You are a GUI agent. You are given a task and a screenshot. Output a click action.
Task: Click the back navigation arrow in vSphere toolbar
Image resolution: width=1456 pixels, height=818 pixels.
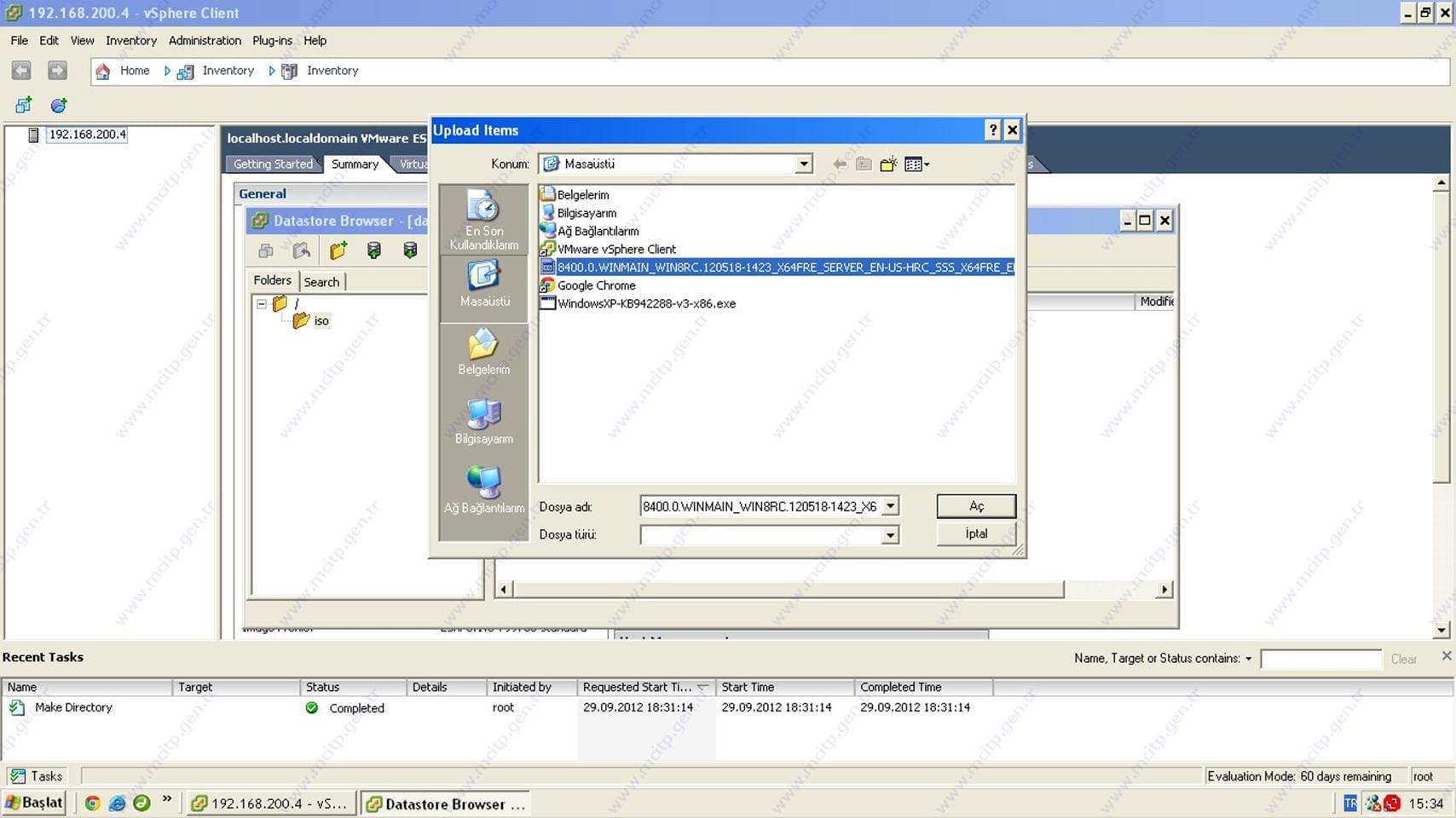tap(21, 71)
